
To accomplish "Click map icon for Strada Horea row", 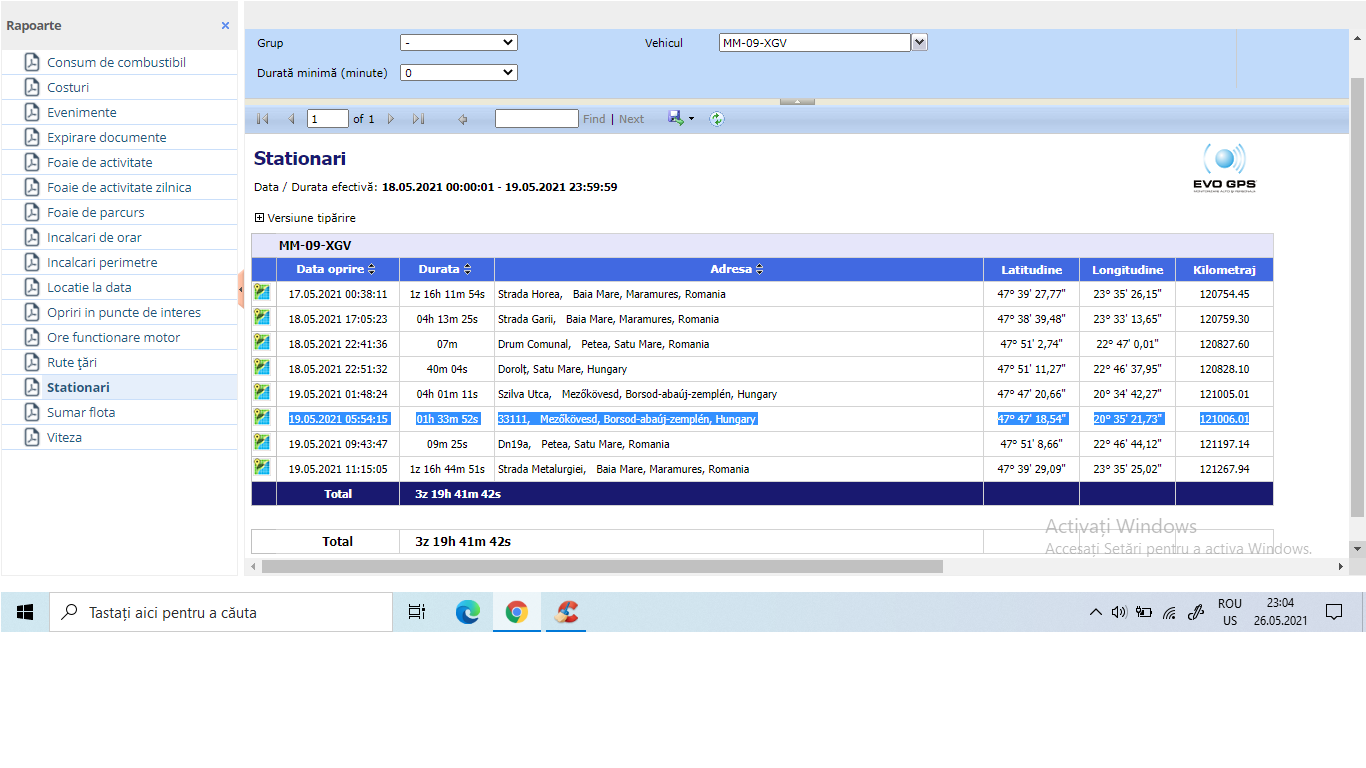I will [262, 292].
